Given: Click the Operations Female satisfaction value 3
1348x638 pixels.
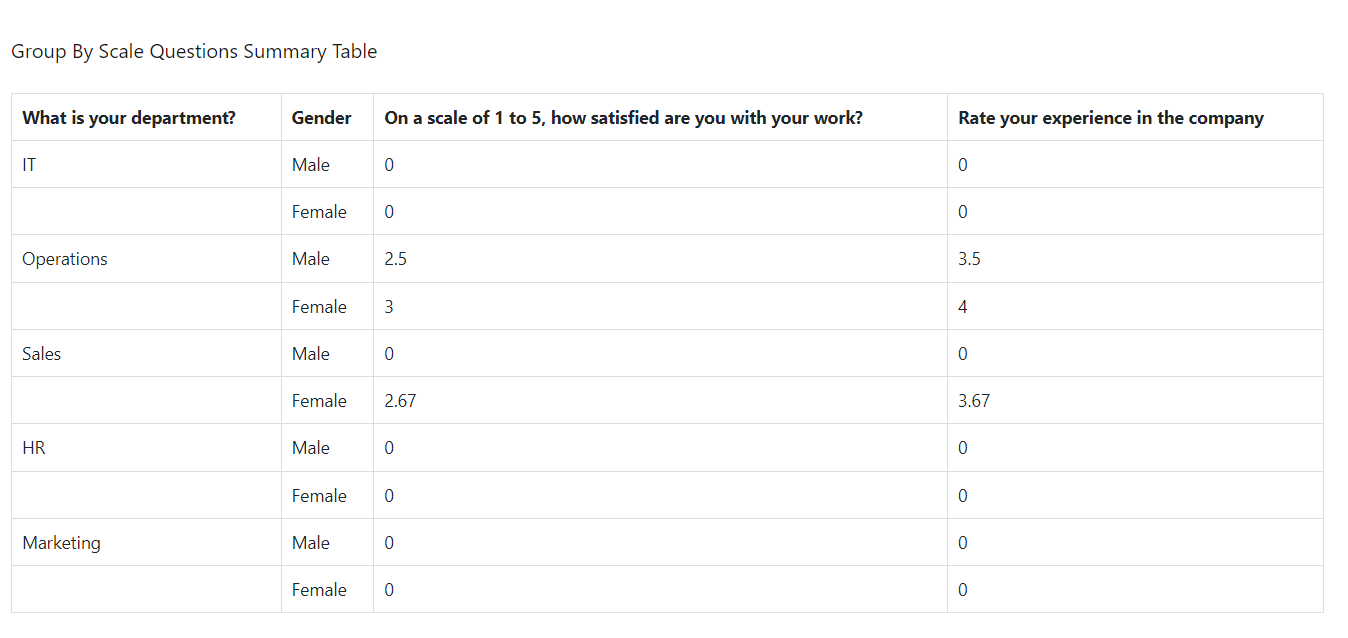Looking at the screenshot, I should pyautogui.click(x=389, y=307).
